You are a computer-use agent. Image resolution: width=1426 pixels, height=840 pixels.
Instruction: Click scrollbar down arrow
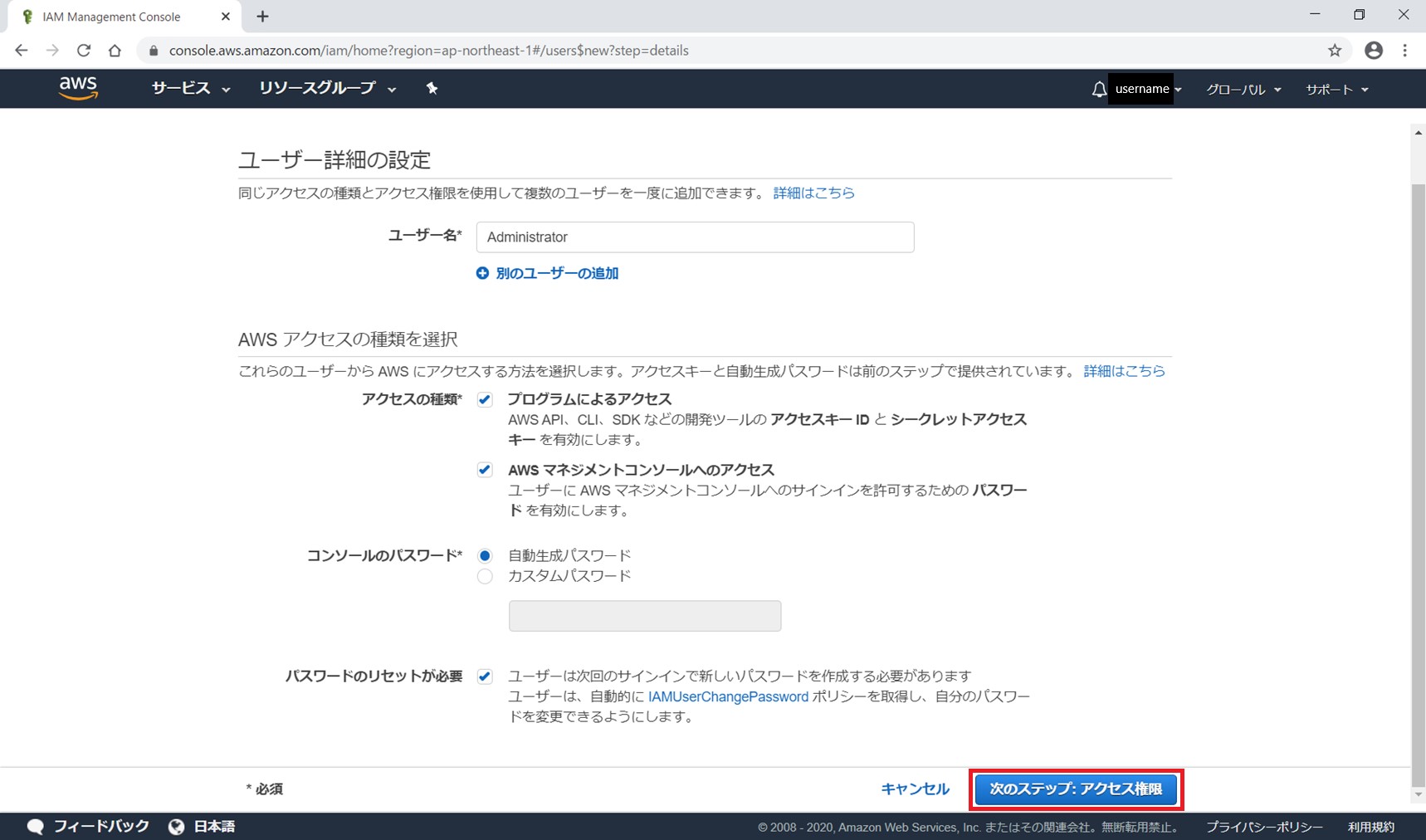(x=1418, y=795)
